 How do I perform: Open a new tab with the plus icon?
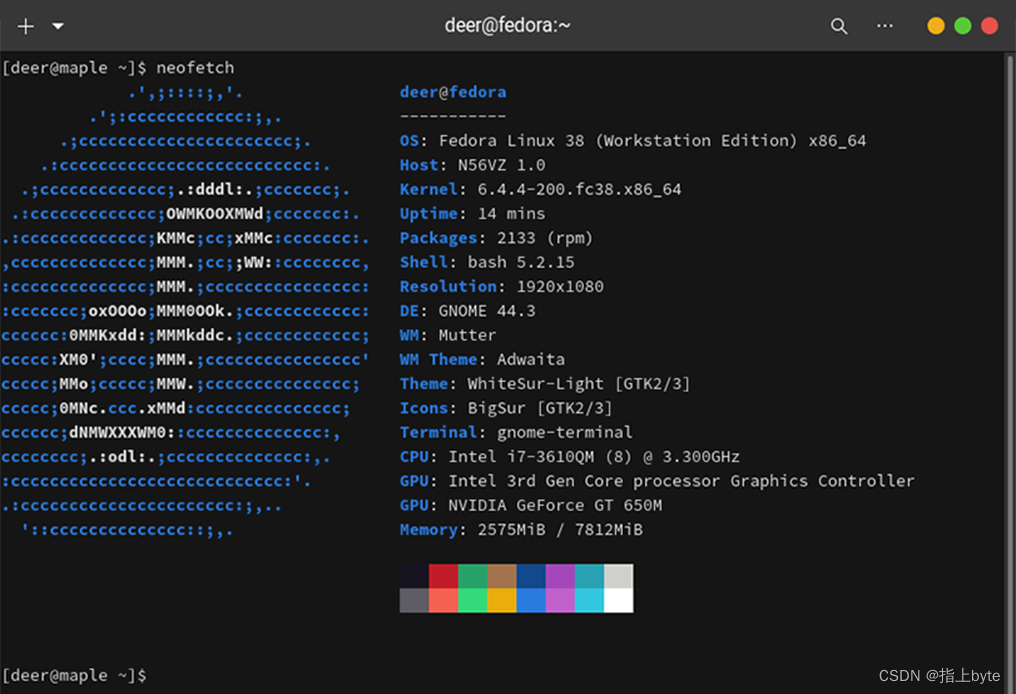[24, 26]
